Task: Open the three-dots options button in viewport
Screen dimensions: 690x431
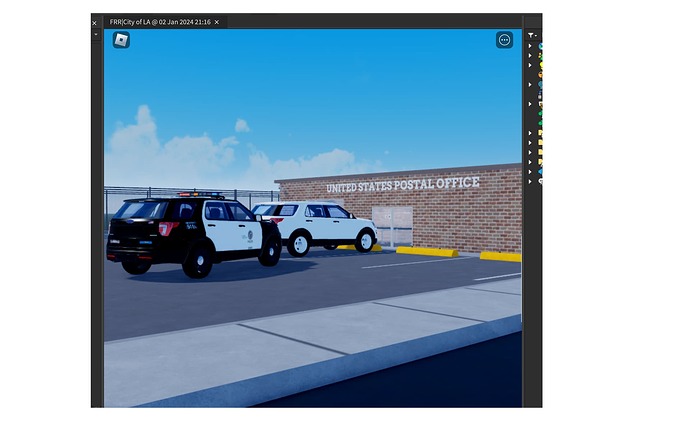Action: coord(504,40)
